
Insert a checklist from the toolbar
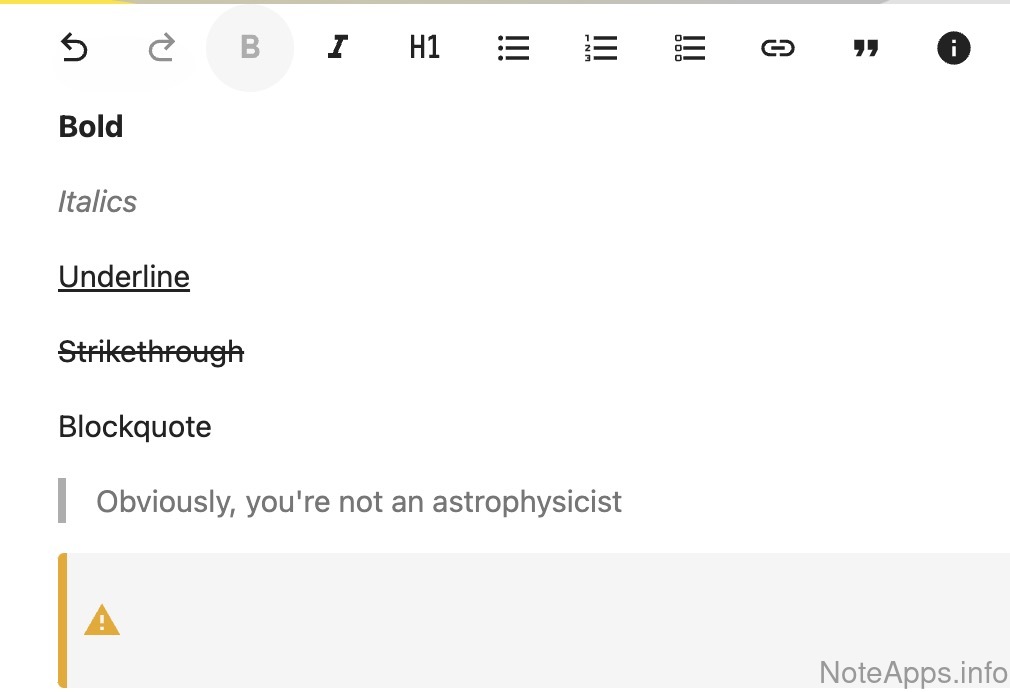pos(690,48)
